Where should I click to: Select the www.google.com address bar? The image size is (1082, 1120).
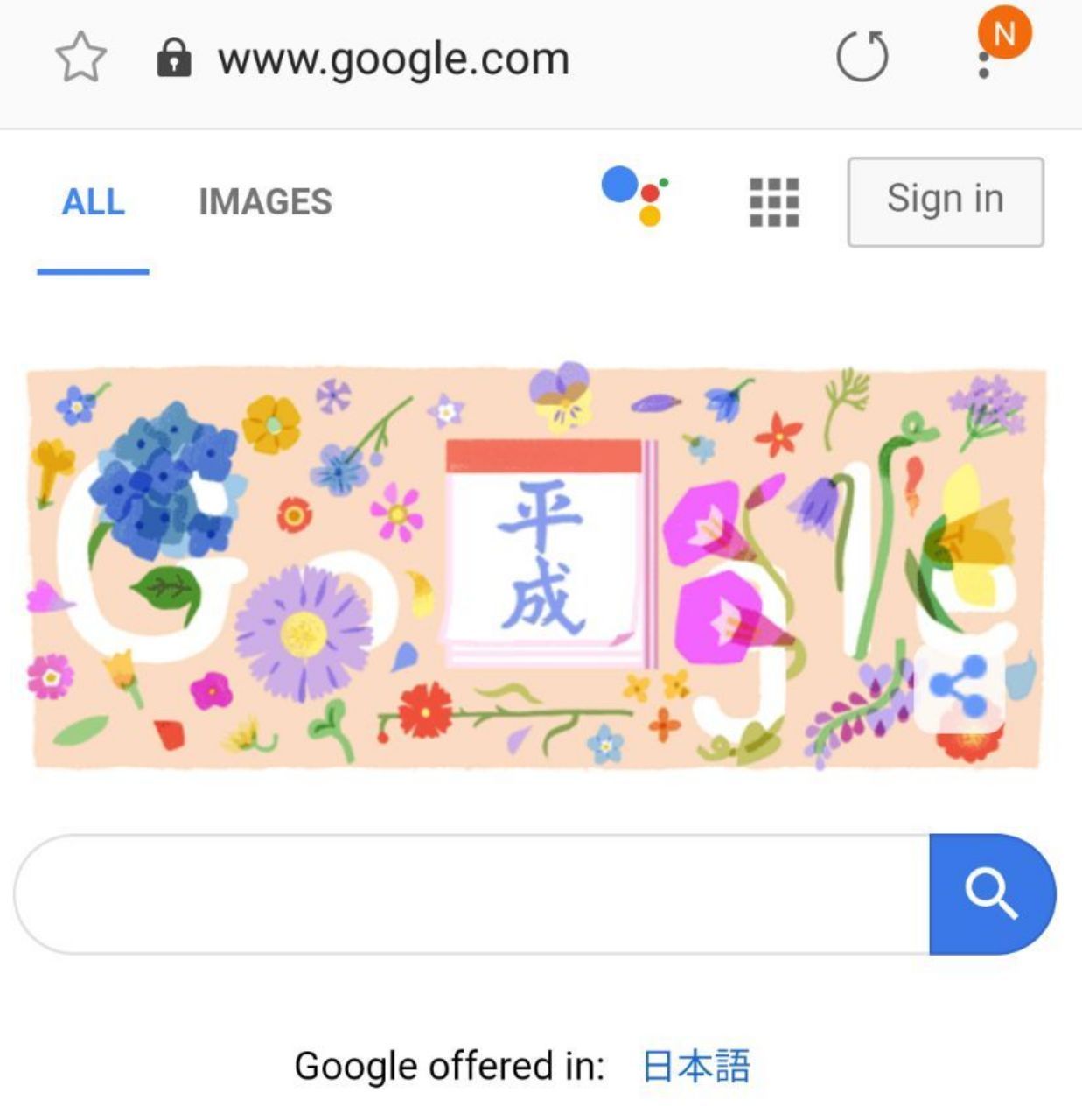[x=394, y=59]
